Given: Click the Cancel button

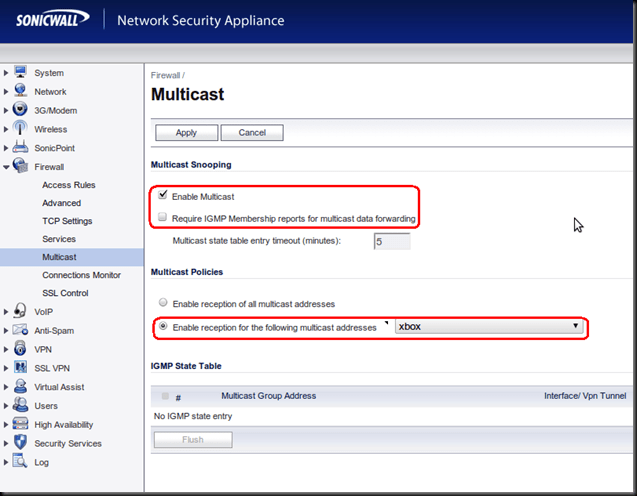Looking at the screenshot, I should pos(252,133).
